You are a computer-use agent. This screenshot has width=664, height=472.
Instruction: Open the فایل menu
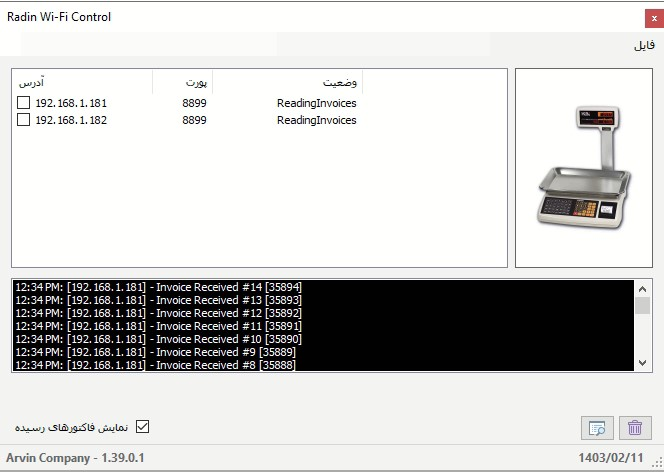click(644, 45)
